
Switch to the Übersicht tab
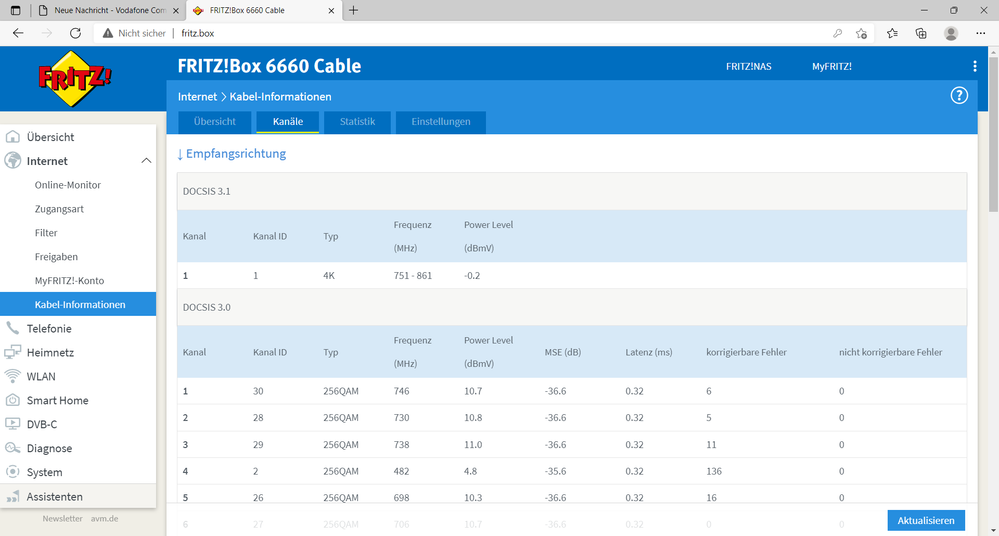(215, 122)
